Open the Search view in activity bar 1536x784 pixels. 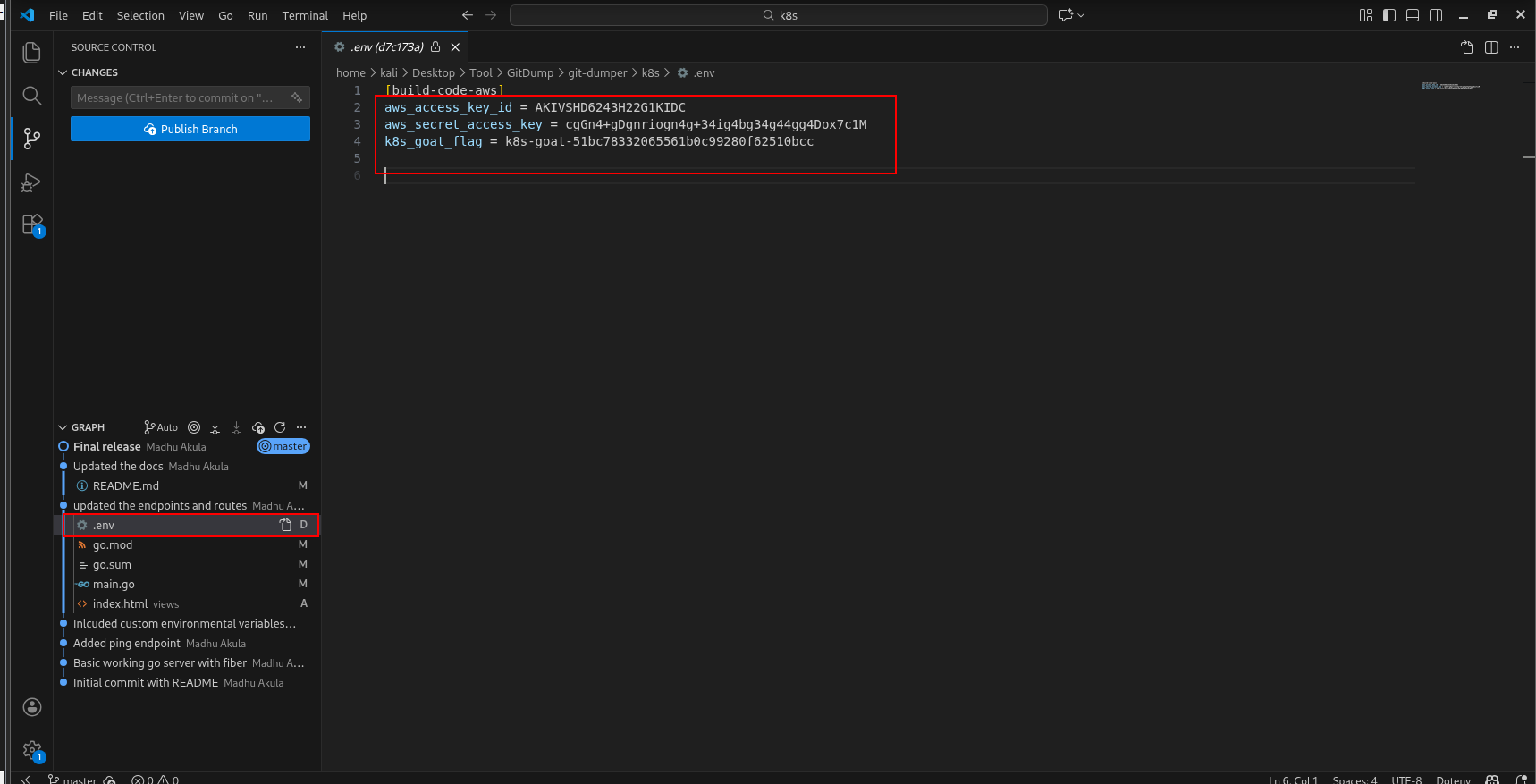[31, 96]
